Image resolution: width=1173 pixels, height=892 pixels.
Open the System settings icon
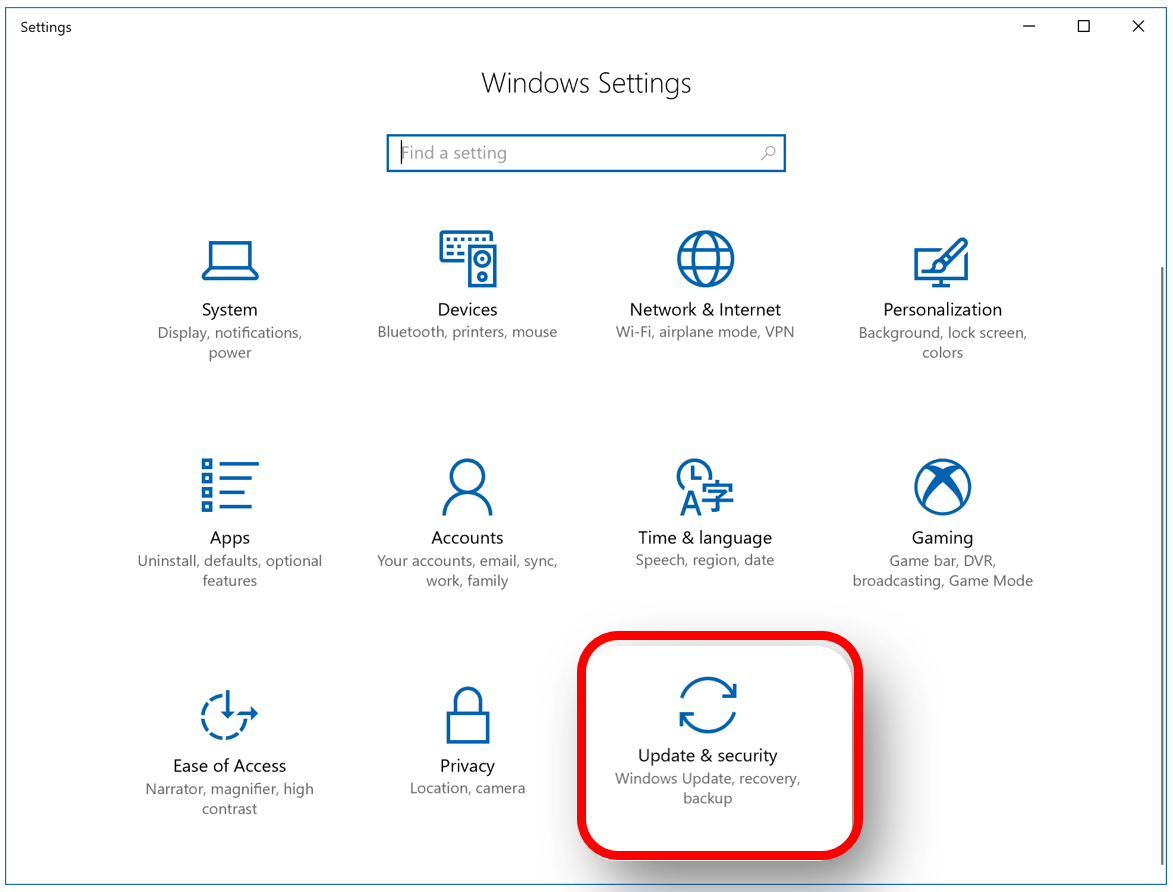[x=229, y=260]
